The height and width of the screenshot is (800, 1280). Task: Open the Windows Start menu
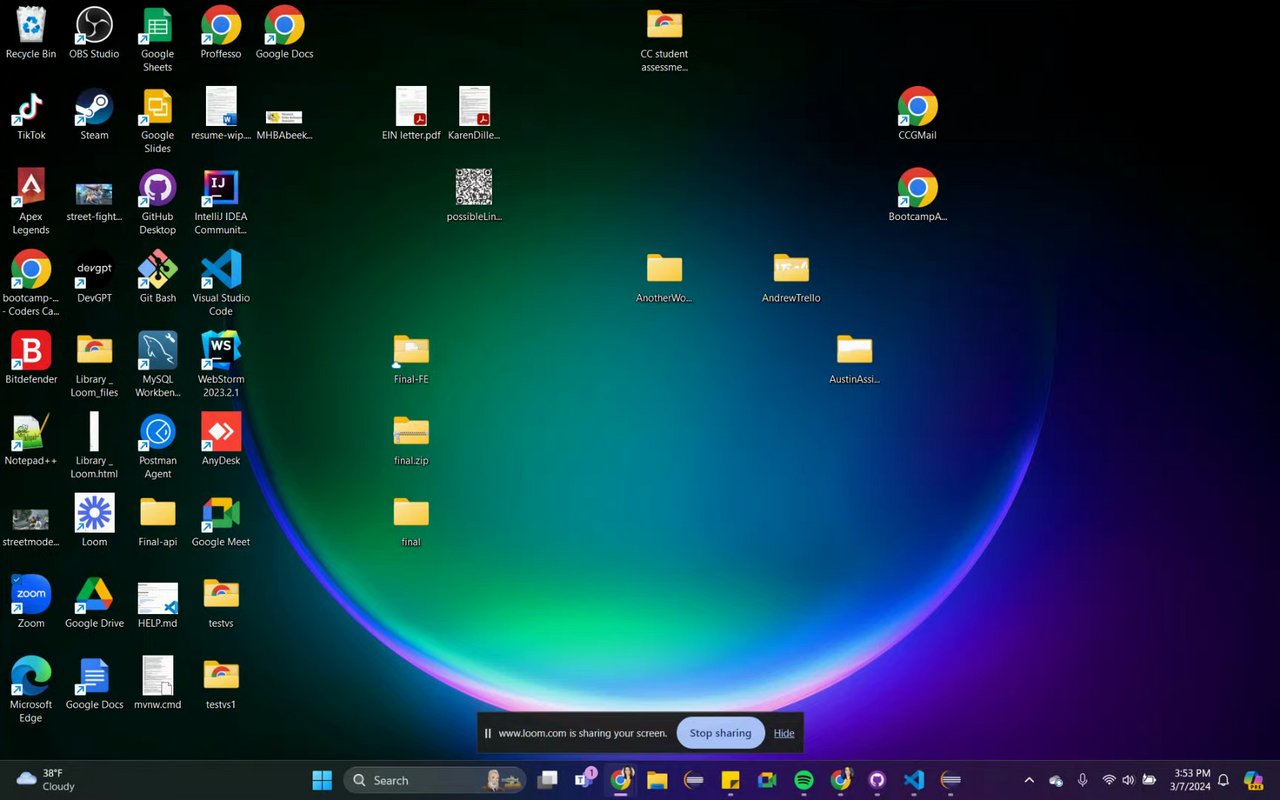pos(322,780)
